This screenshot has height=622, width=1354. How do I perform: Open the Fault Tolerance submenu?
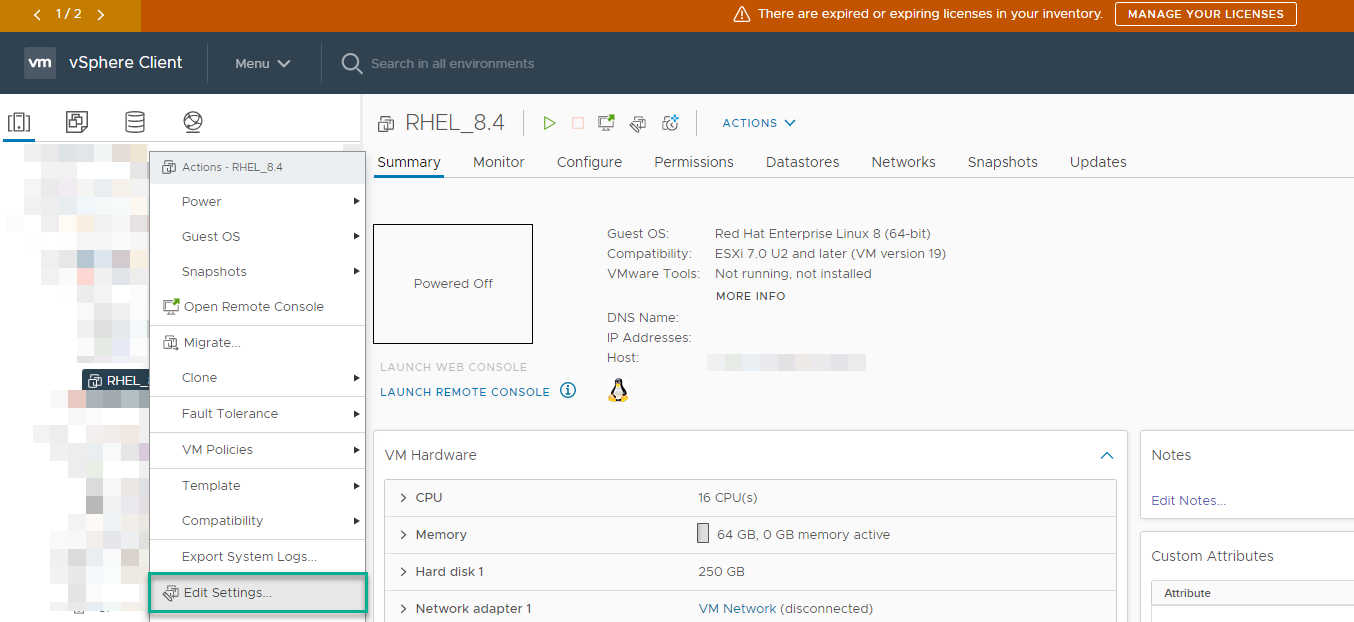pyautogui.click(x=258, y=413)
